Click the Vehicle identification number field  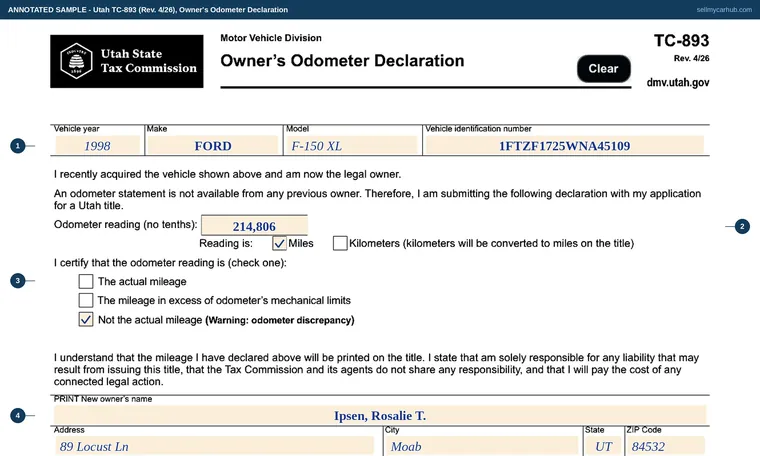point(565,146)
